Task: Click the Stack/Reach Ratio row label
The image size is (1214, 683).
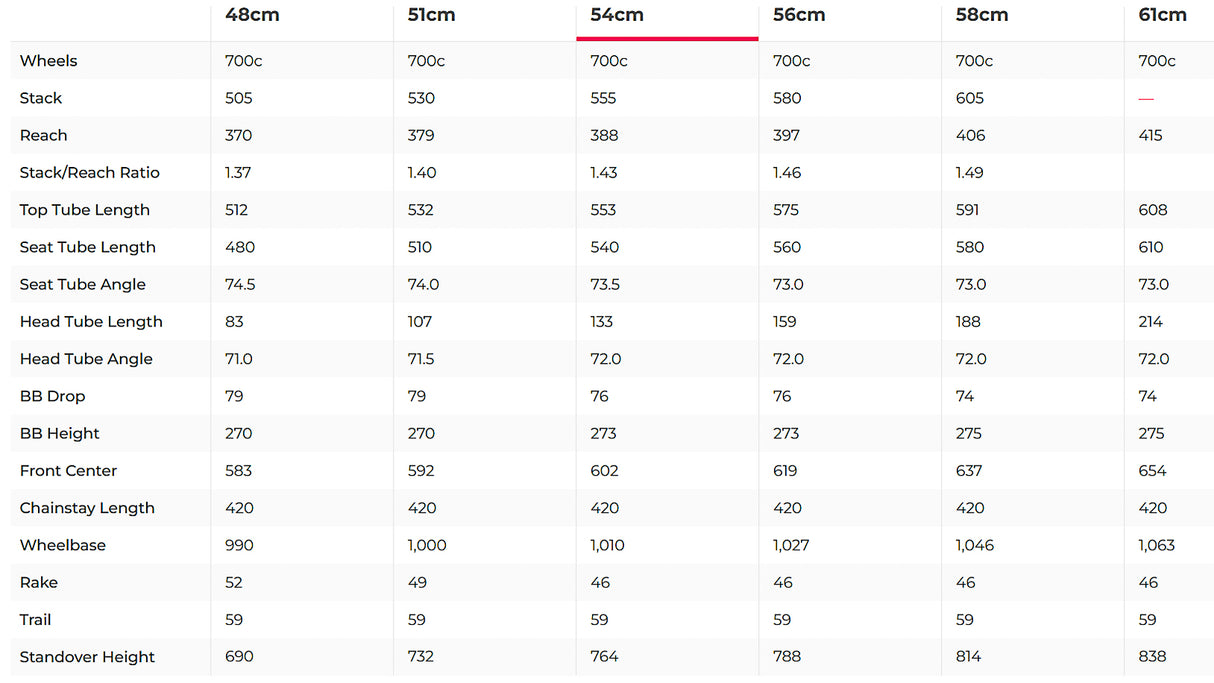Action: pyautogui.click(x=89, y=173)
